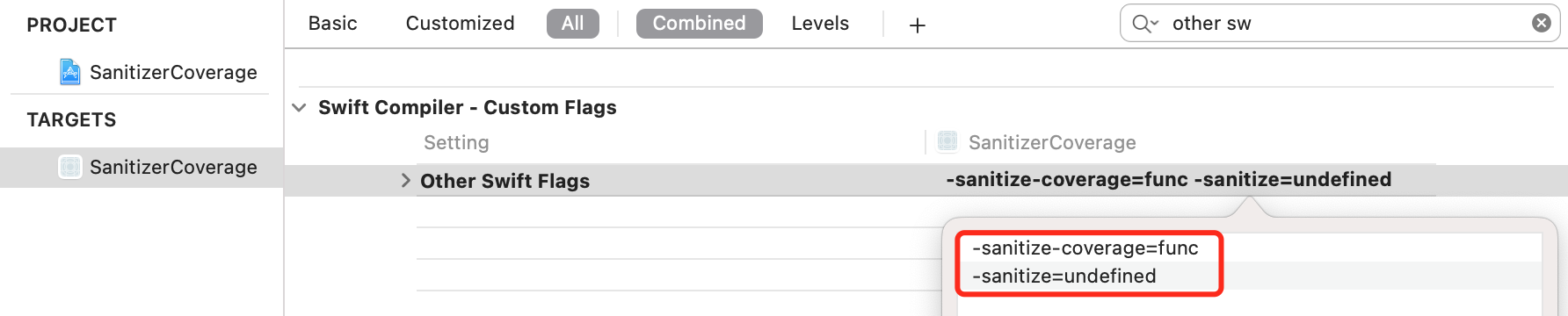Click the Other Swift Flags value cell
The width and height of the screenshot is (1568, 316).
pos(1169,180)
